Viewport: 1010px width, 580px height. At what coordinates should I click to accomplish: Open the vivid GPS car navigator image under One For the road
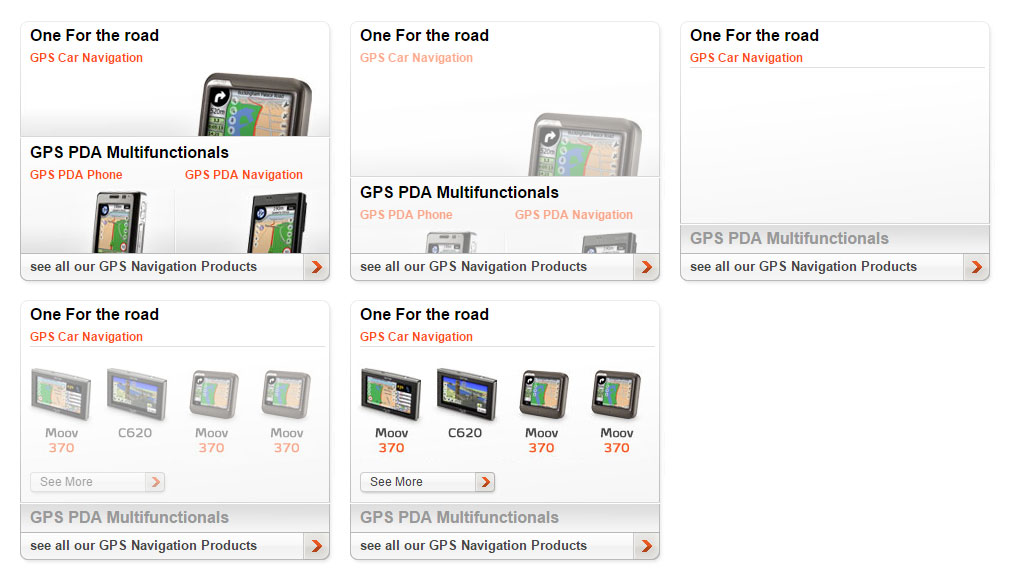[255, 104]
